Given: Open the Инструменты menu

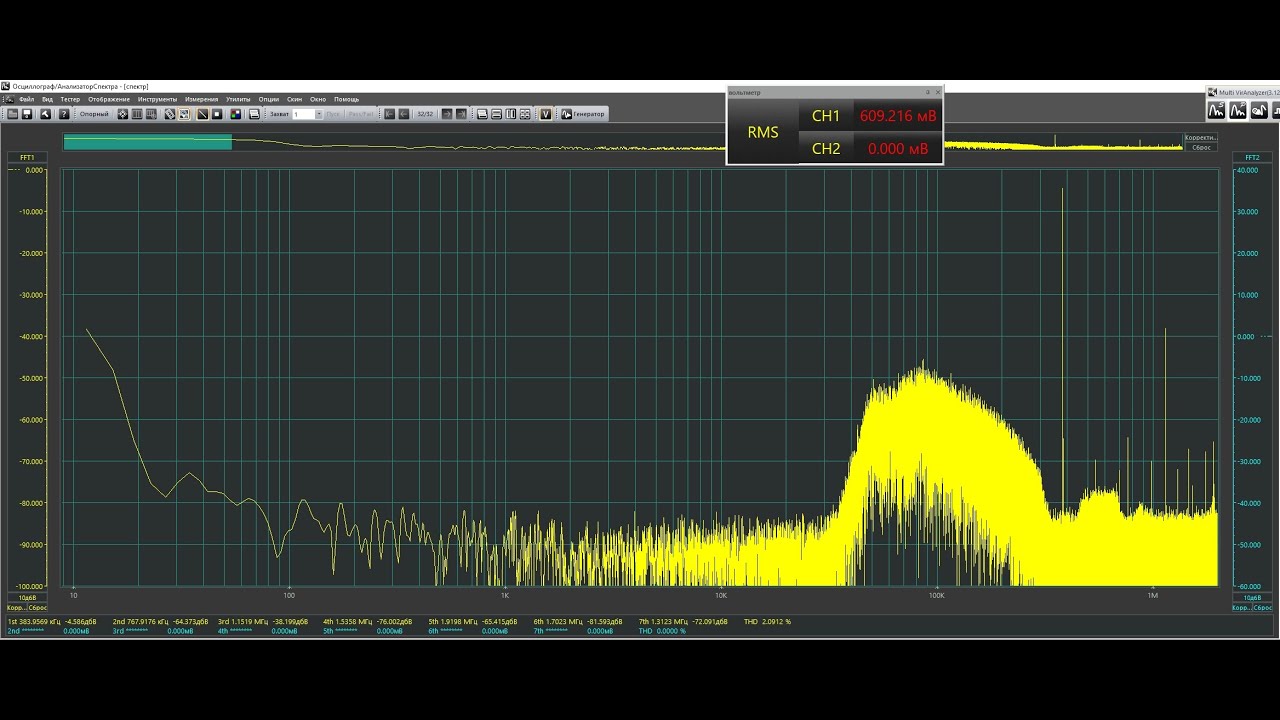Looking at the screenshot, I should [x=157, y=99].
